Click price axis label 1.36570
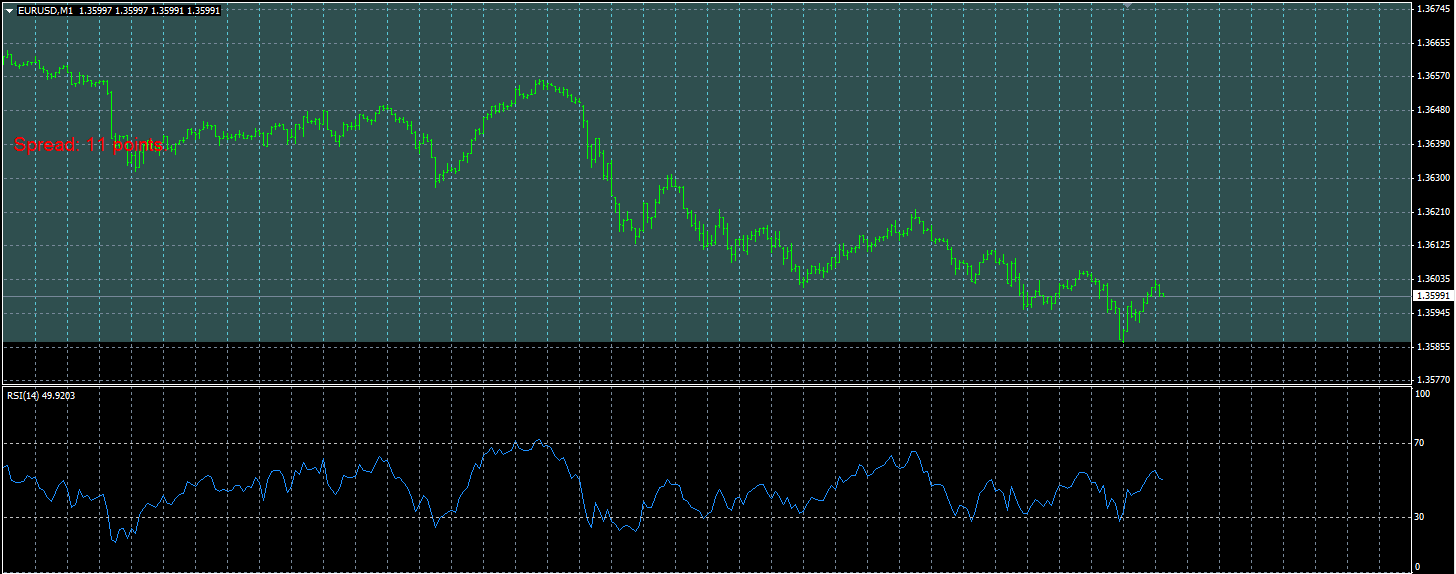 pos(1433,76)
